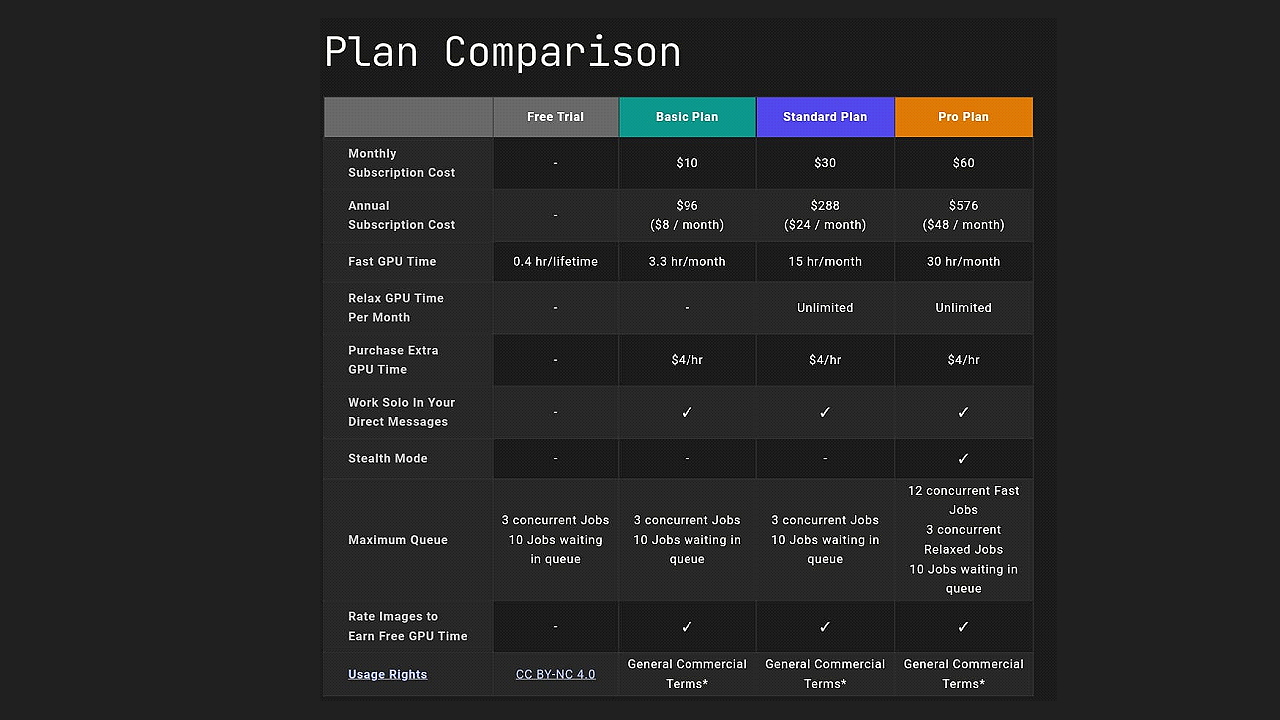Click the 12 concurrent Fast Jobs cell
This screenshot has width=1280, height=720.
click(963, 540)
